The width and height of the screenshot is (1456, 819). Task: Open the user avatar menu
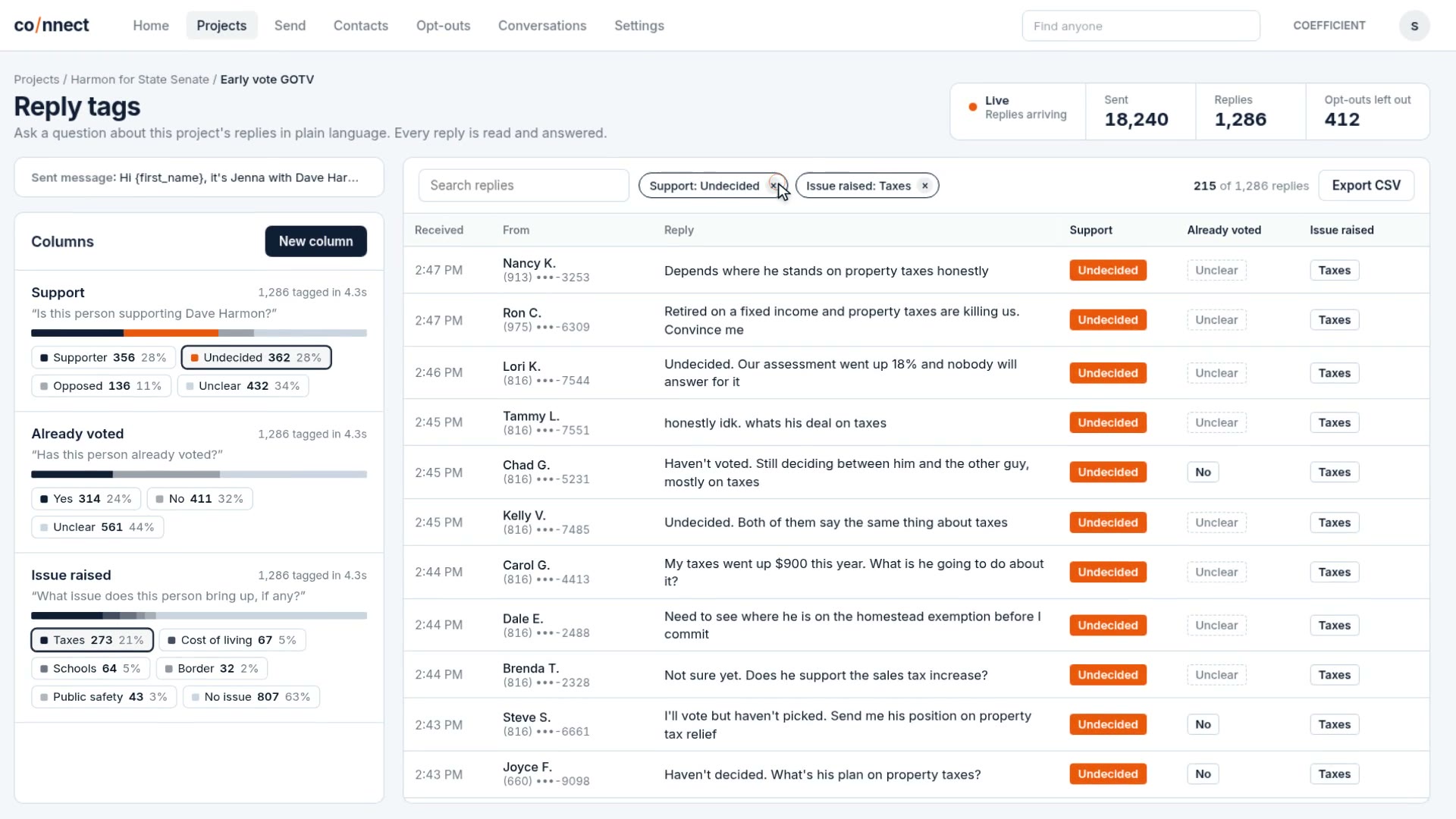click(1414, 26)
